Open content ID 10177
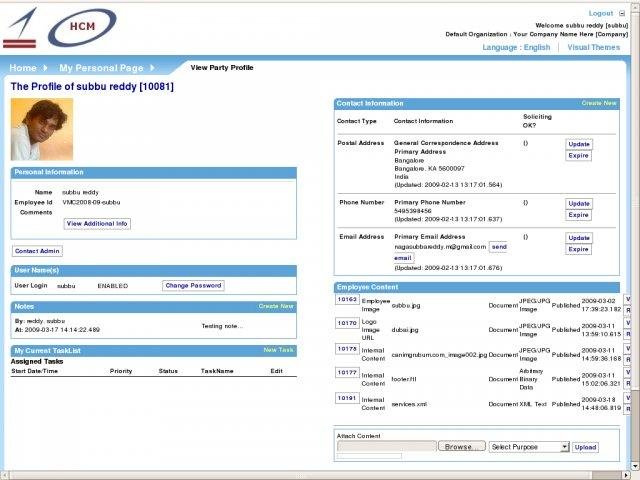The width and height of the screenshot is (640, 480). pyautogui.click(x=347, y=373)
